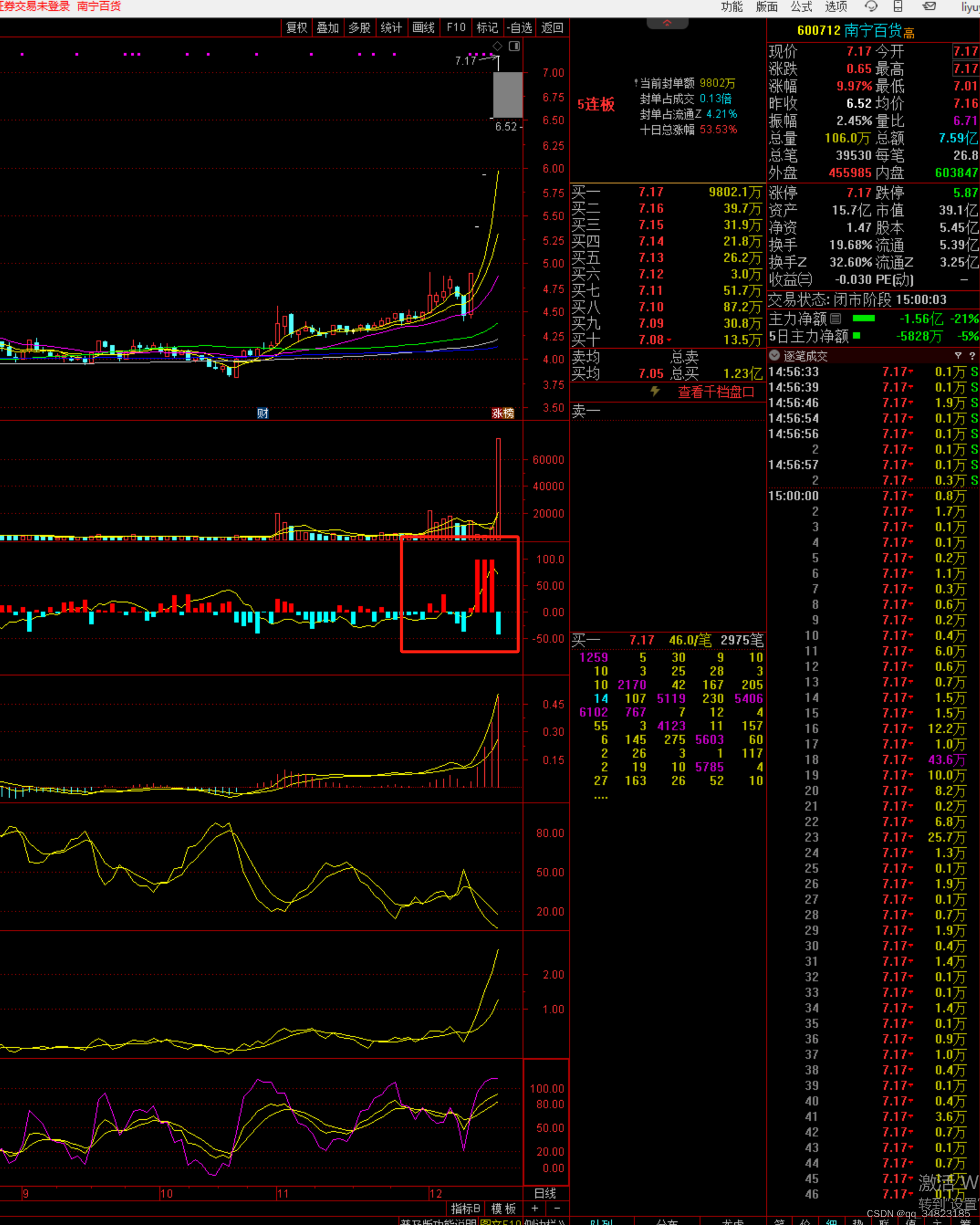980x1225 pixels.
Task: Open the 公式 menu
Action: coord(801,7)
